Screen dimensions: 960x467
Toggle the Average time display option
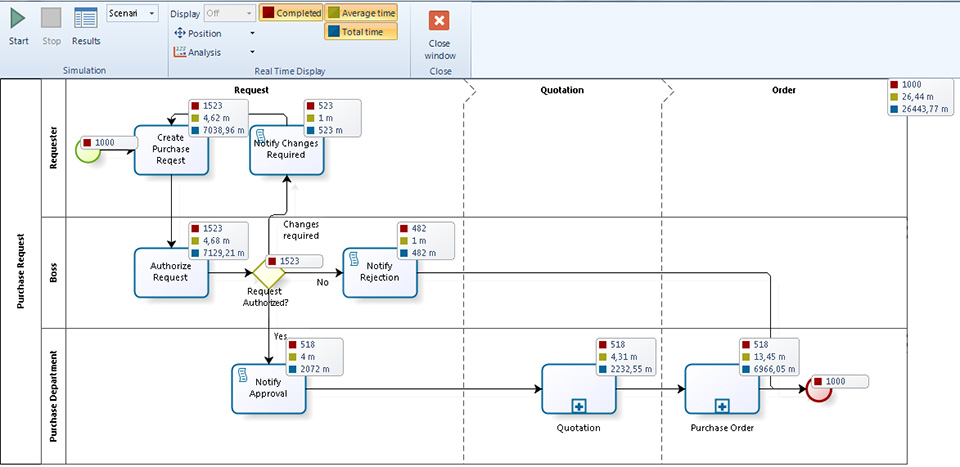tap(361, 13)
